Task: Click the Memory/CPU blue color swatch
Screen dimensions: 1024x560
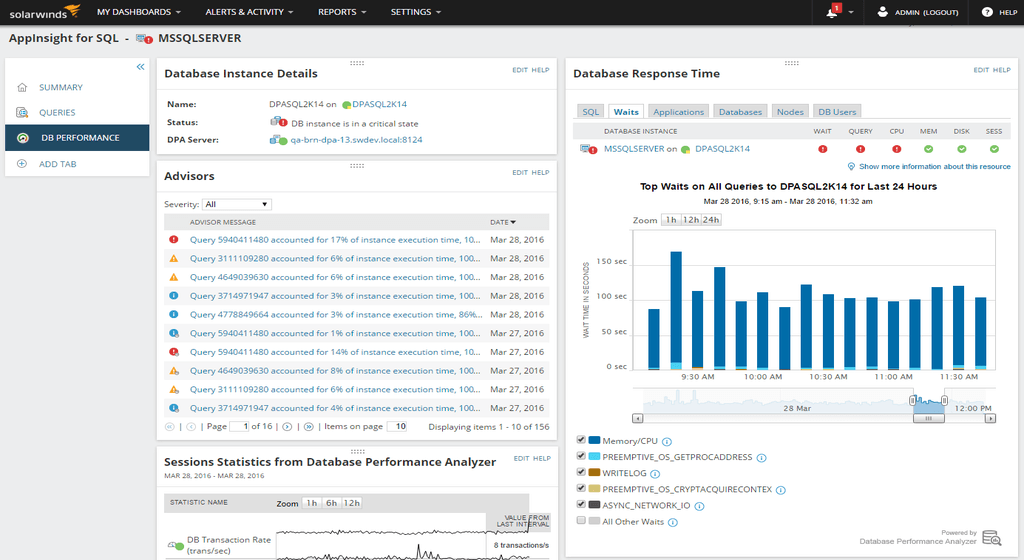Action: click(x=594, y=440)
